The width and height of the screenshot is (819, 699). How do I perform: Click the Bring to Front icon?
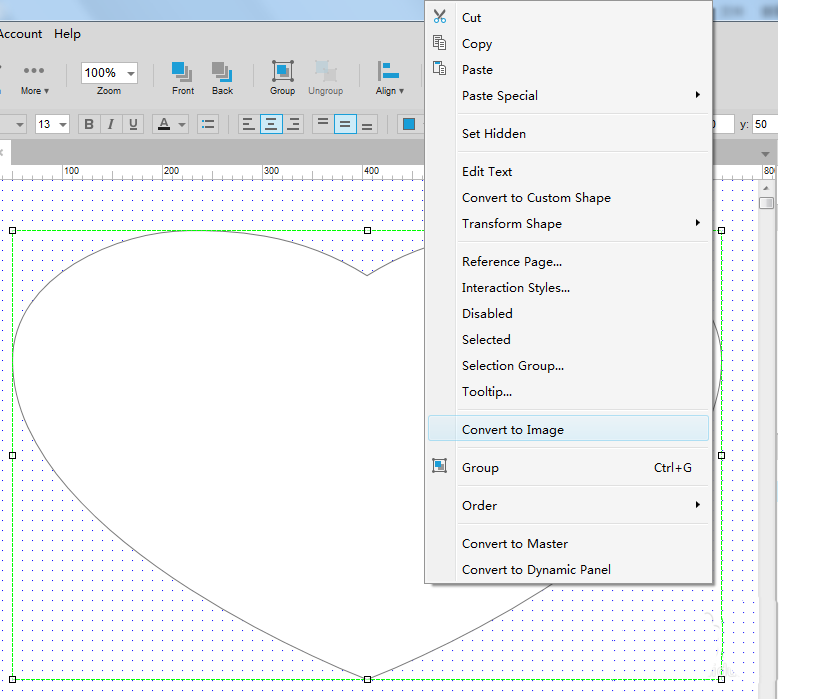click(x=182, y=73)
